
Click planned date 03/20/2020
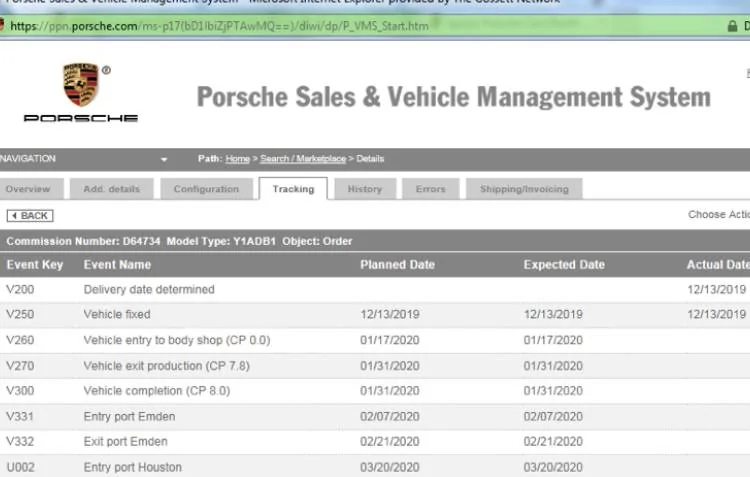click(x=390, y=467)
